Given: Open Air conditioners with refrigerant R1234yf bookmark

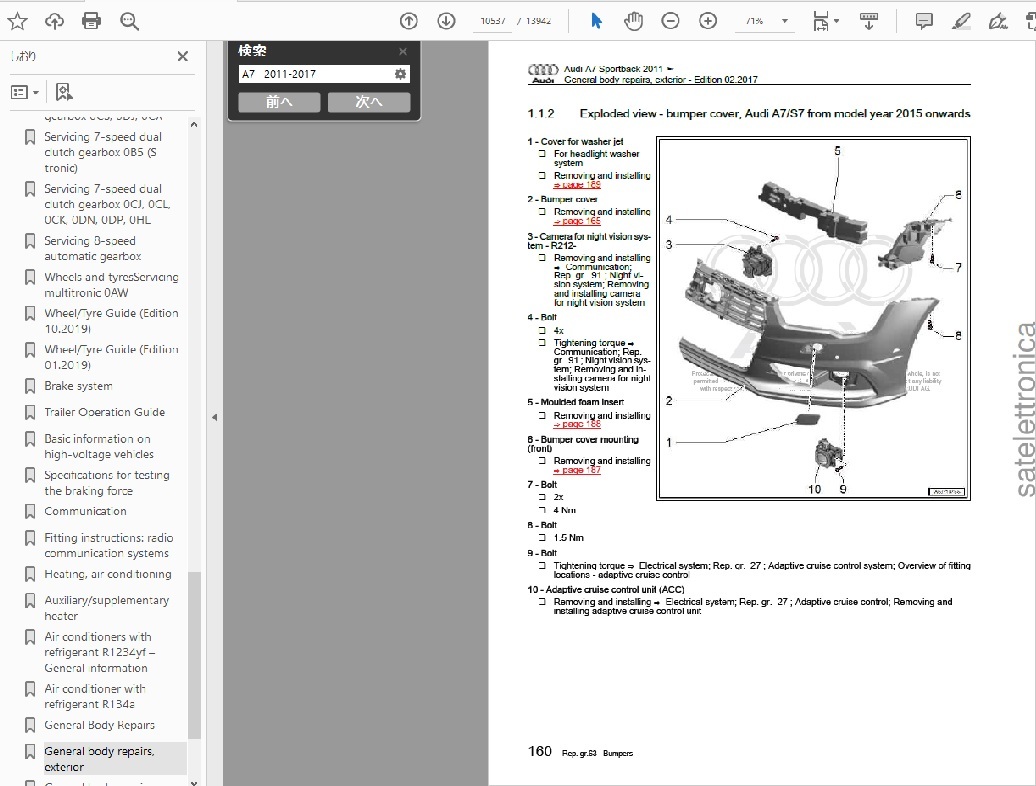Looking at the screenshot, I should [x=100, y=652].
